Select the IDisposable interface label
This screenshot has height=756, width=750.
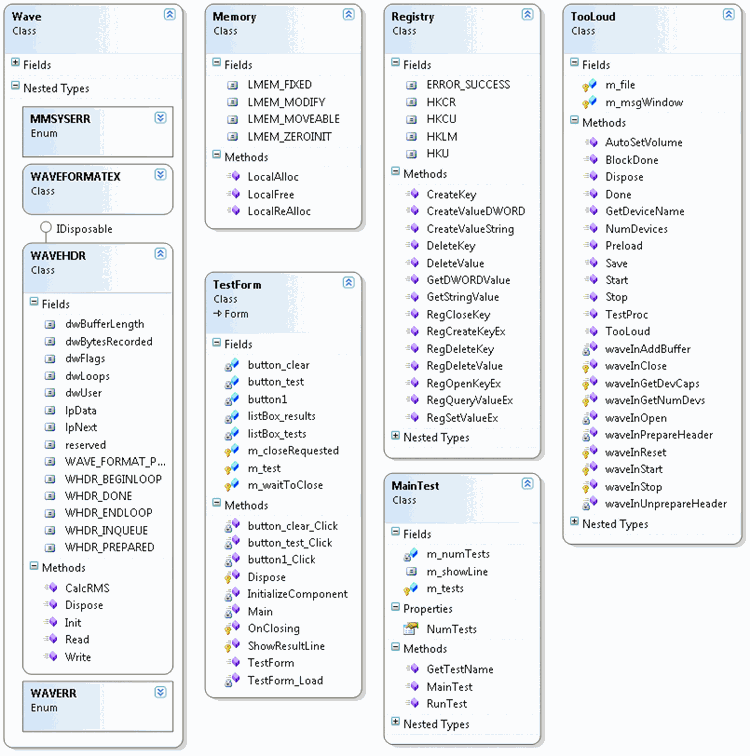point(84,229)
